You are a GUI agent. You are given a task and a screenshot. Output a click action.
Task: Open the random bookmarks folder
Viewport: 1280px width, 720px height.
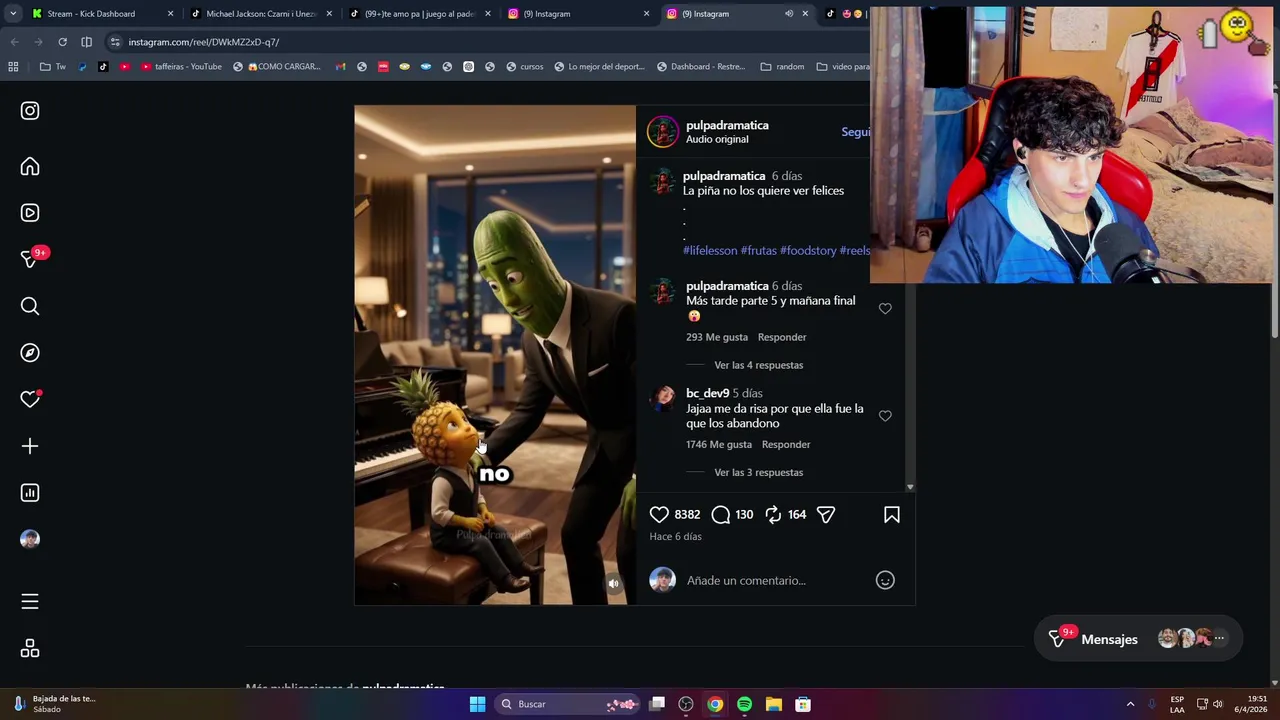(782, 67)
